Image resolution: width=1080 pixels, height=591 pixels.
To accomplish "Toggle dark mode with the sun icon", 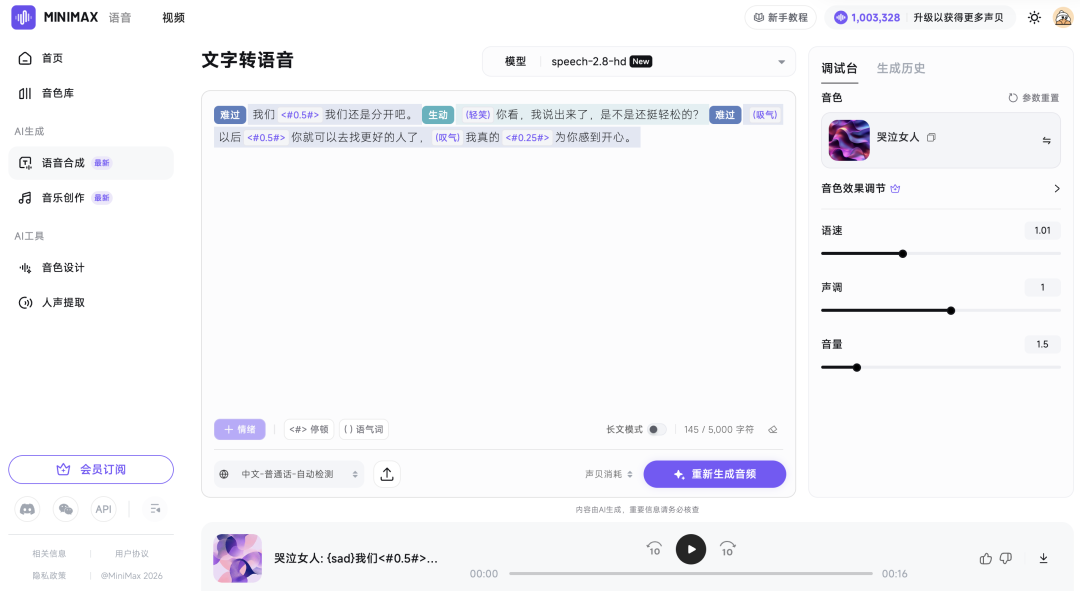I will (1034, 17).
